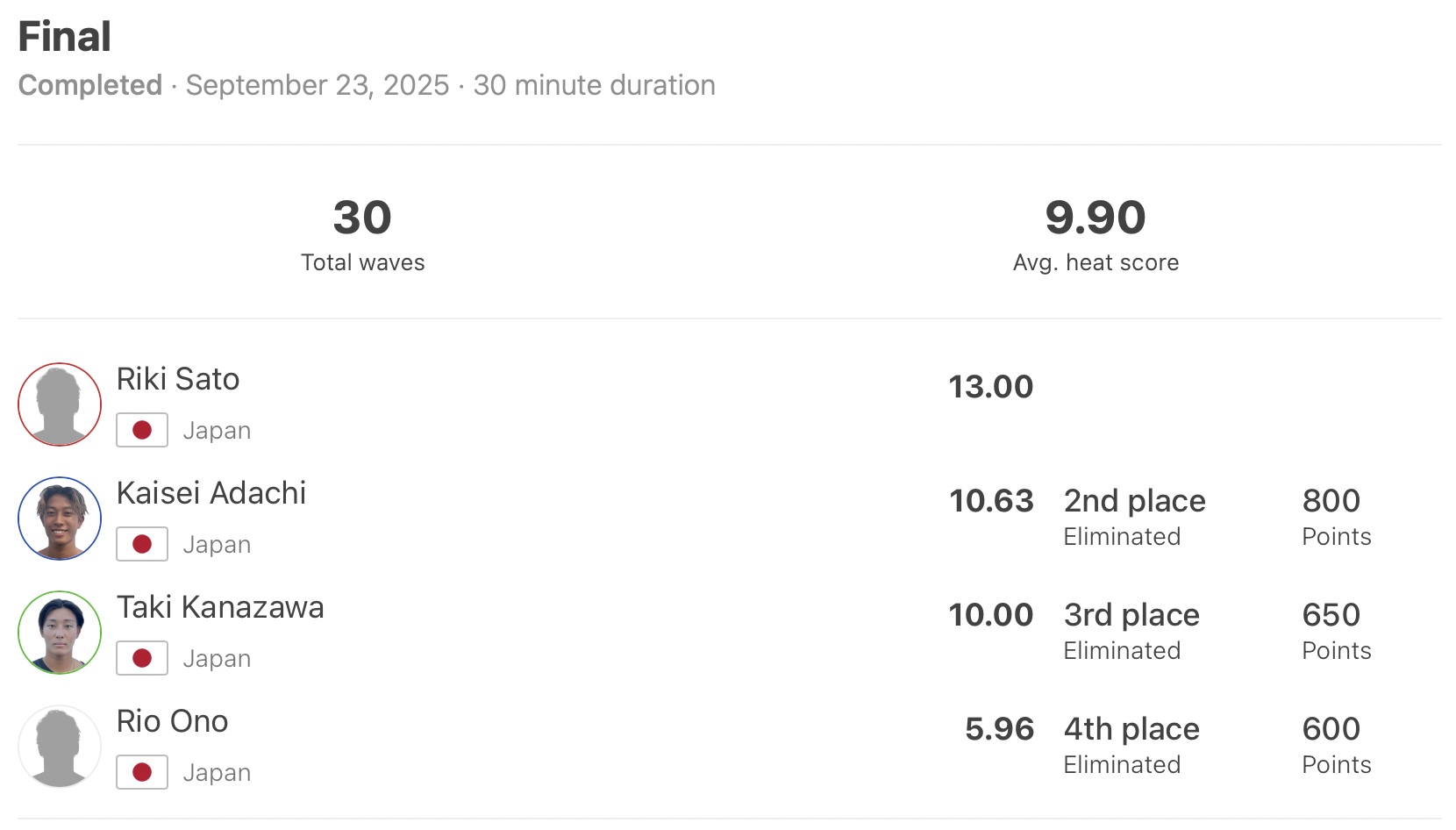Open Kaisei Adachi's profile photo
Screen dimensions: 1456x830
60,519
